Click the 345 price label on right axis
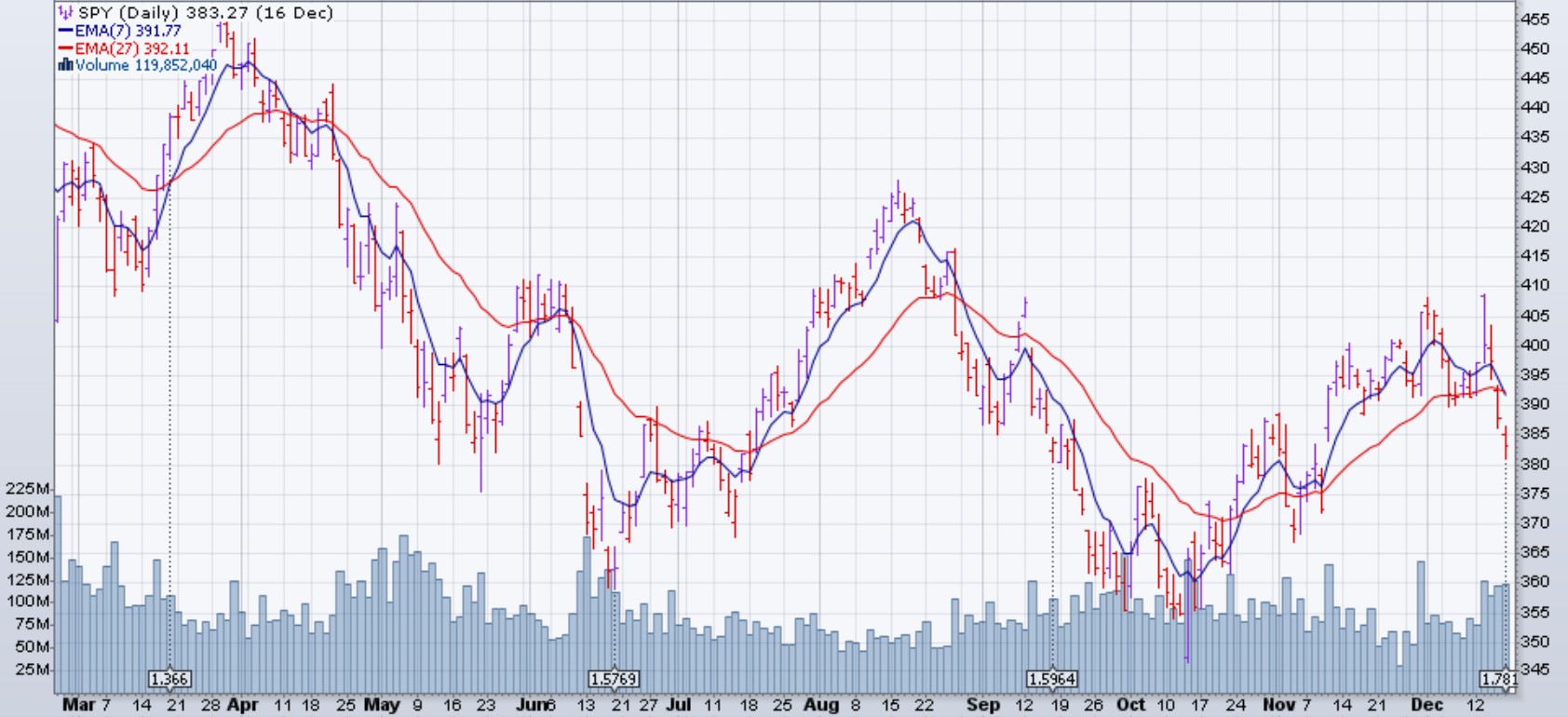 [x=1535, y=669]
